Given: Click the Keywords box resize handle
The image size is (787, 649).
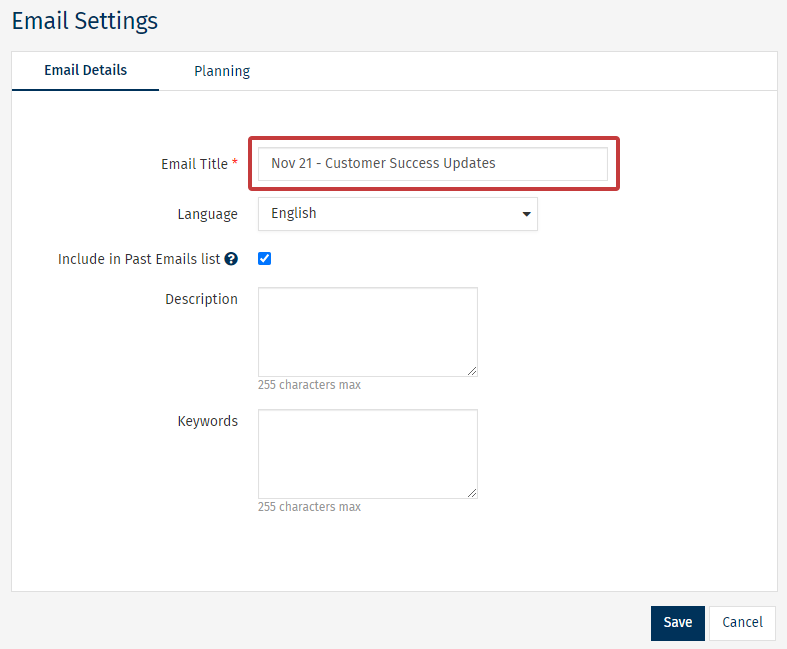Looking at the screenshot, I should (471, 492).
